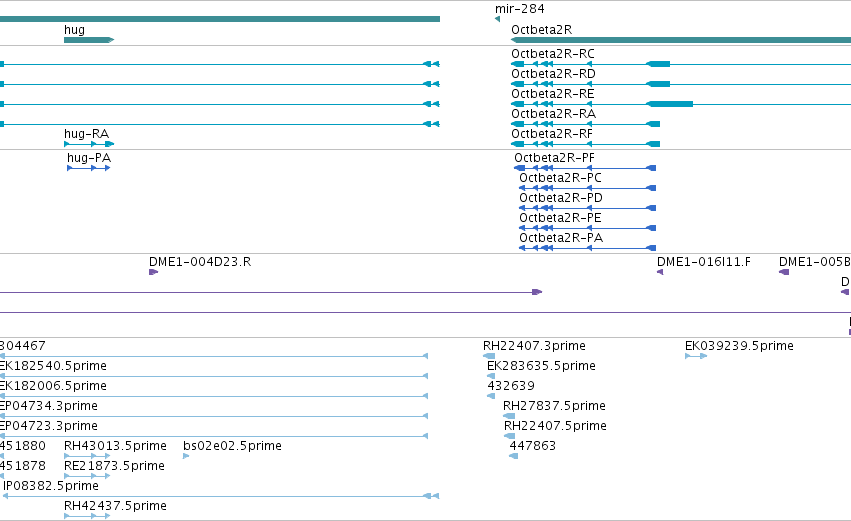The image size is (851, 521).
Task: Click the DME1-004D23.R arrow glyph
Action: pos(154,272)
